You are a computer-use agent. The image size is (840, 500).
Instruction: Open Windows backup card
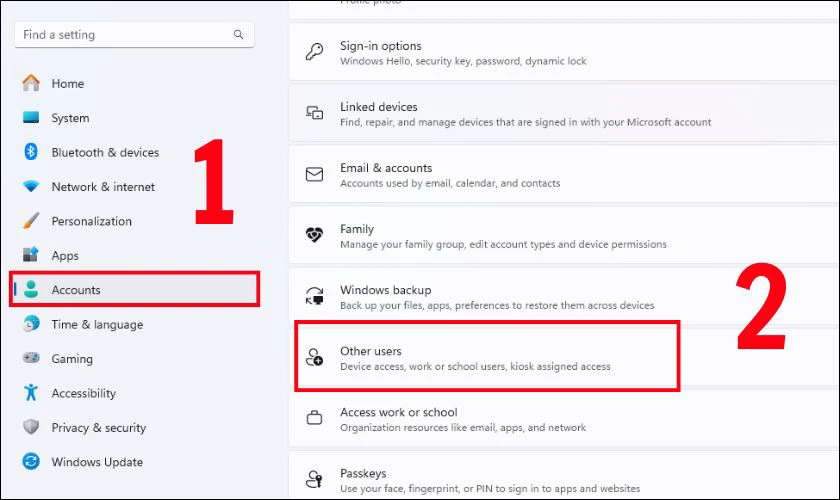click(x=564, y=296)
